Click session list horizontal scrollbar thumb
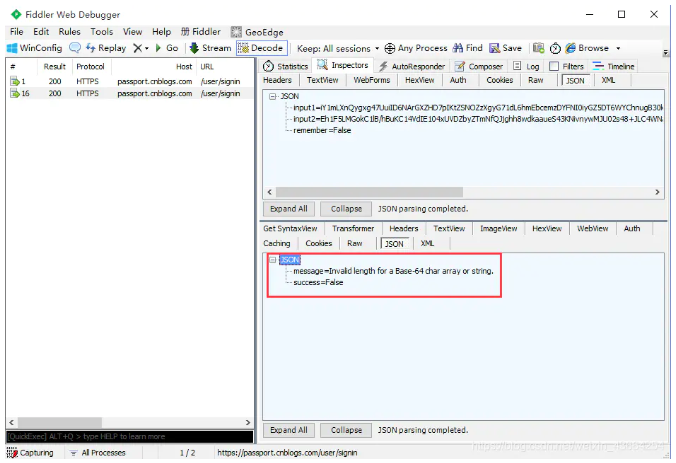 point(60,422)
